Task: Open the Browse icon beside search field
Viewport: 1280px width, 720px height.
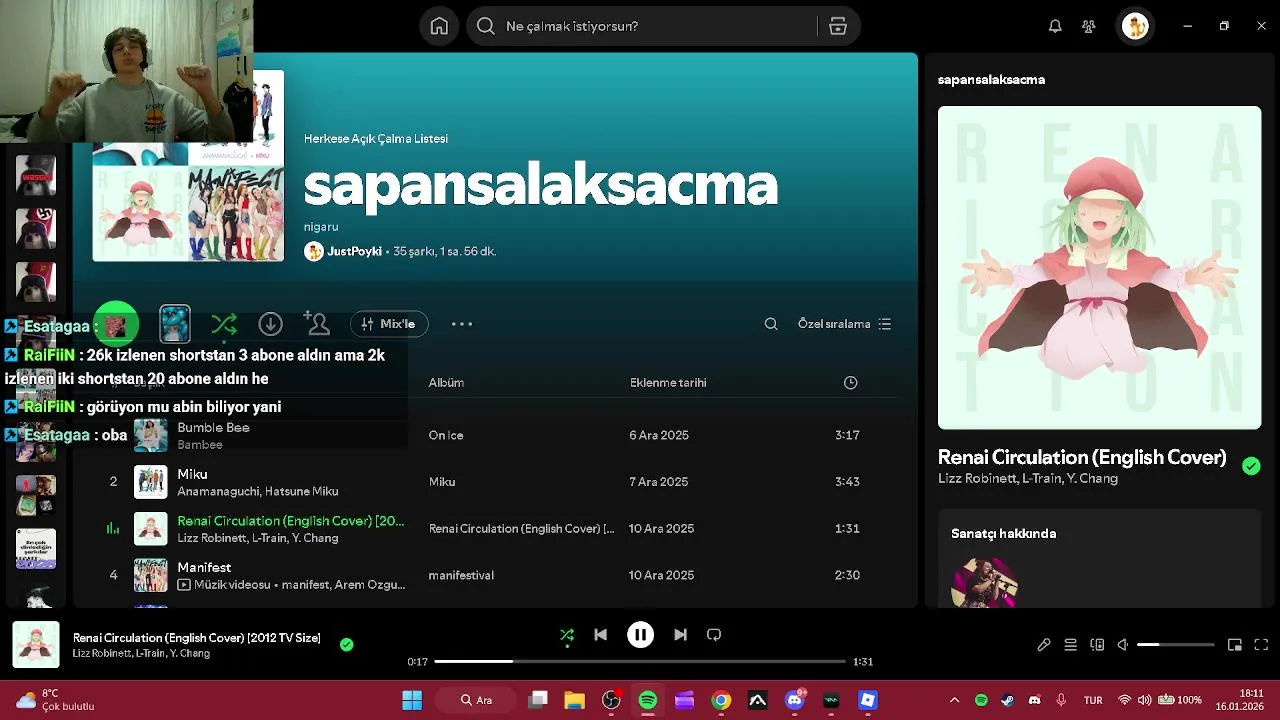Action: pos(838,26)
